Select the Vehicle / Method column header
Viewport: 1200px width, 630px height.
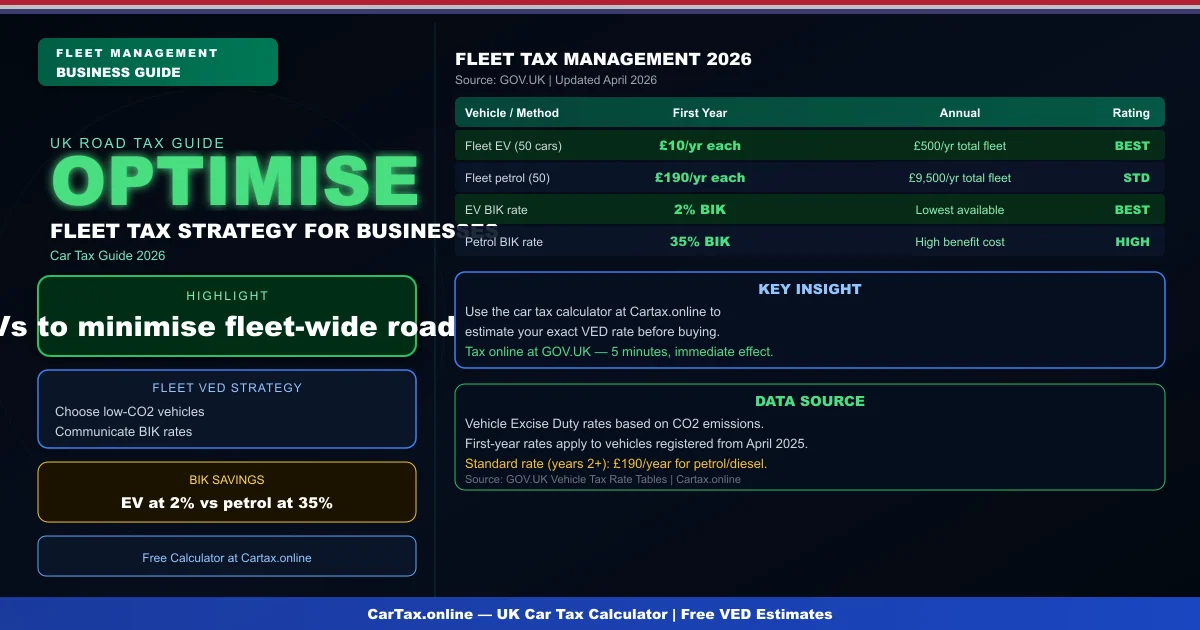(x=511, y=113)
